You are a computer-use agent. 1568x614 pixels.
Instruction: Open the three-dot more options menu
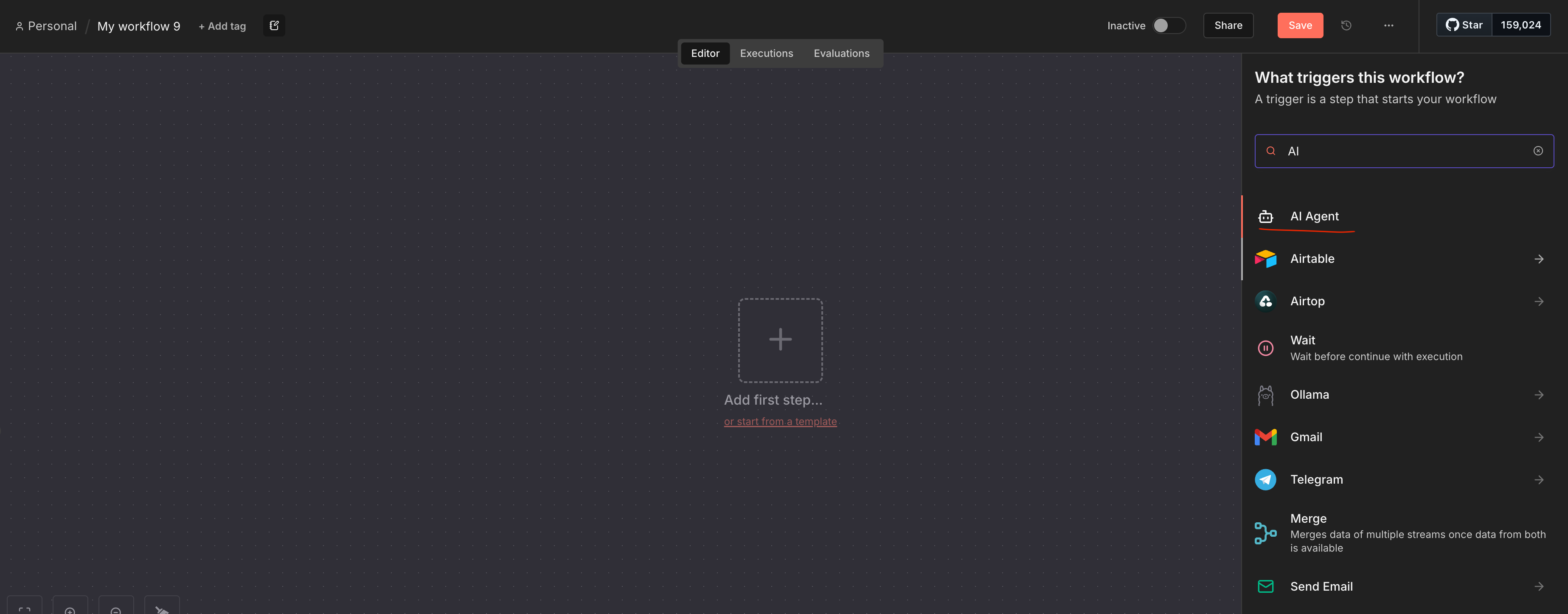pyautogui.click(x=1388, y=25)
